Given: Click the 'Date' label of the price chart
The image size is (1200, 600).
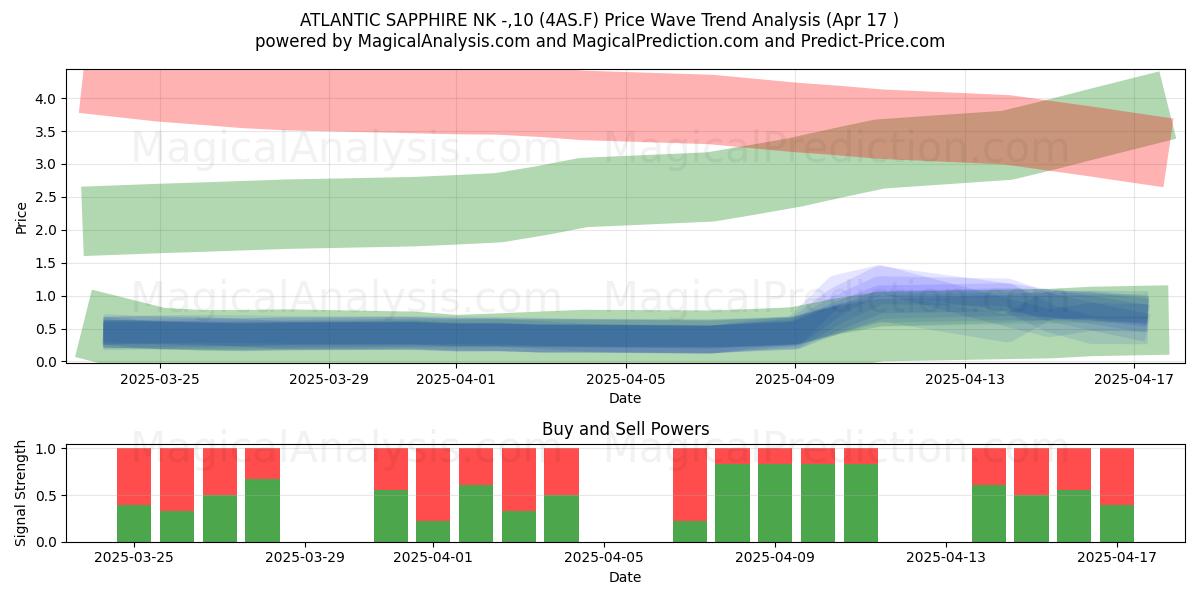Looking at the screenshot, I should [x=625, y=398].
